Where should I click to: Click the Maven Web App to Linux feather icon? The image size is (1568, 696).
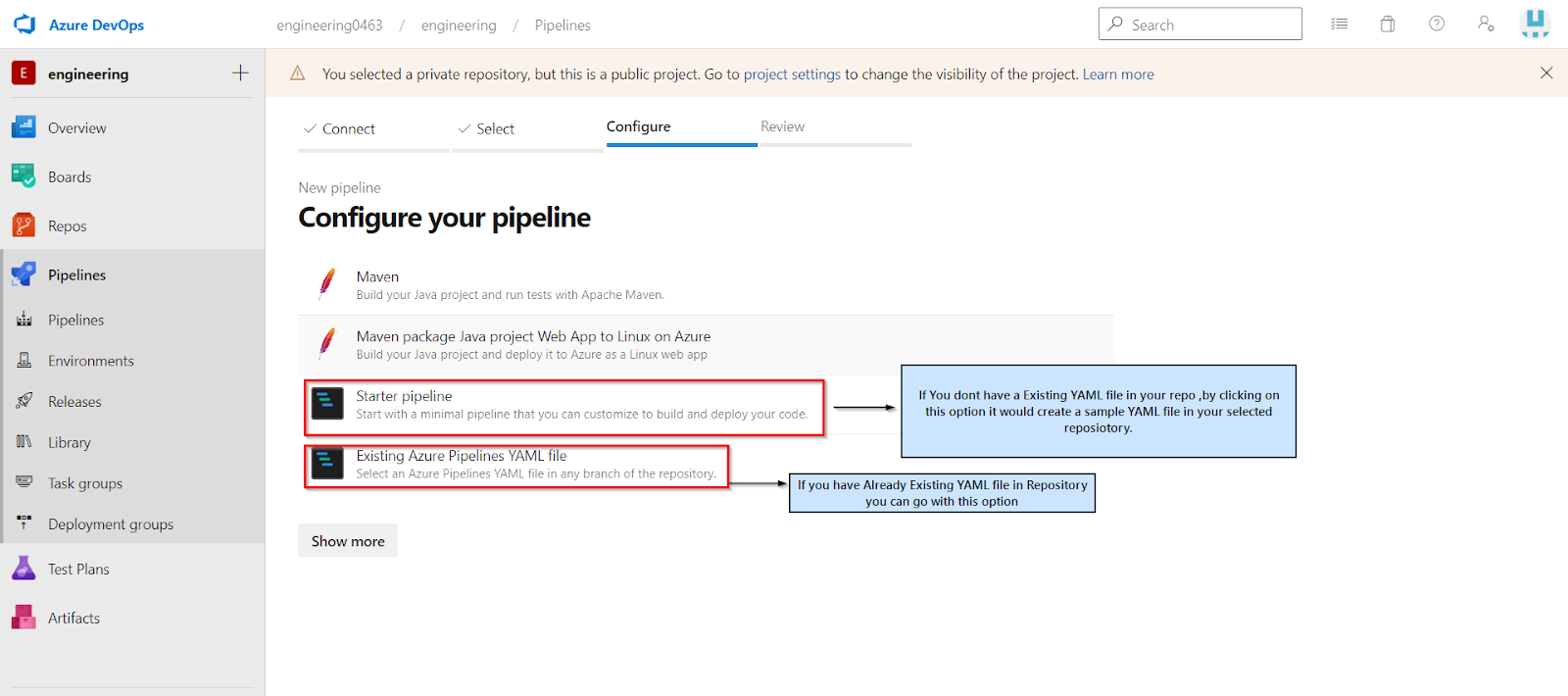[x=327, y=344]
